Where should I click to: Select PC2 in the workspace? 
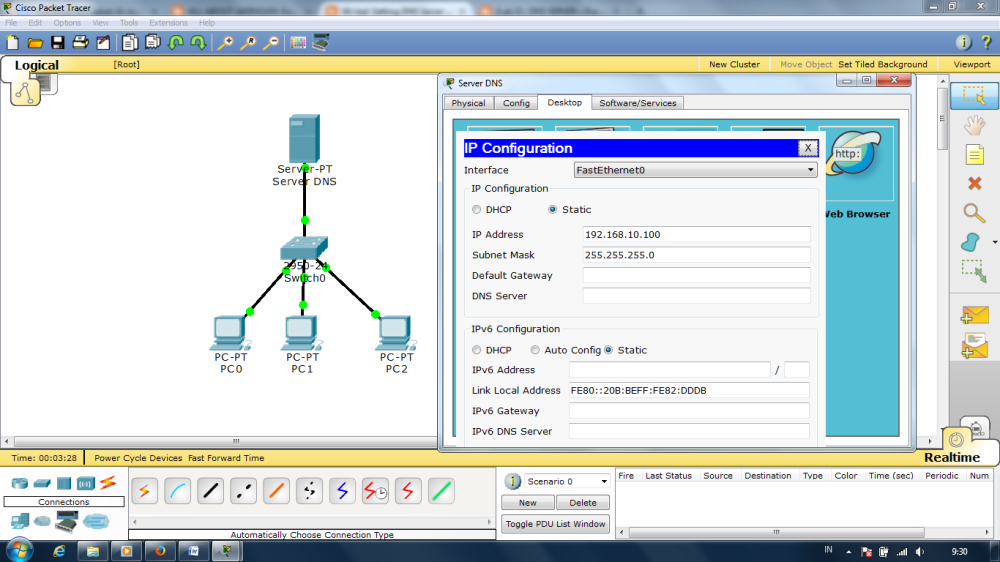coord(395,334)
